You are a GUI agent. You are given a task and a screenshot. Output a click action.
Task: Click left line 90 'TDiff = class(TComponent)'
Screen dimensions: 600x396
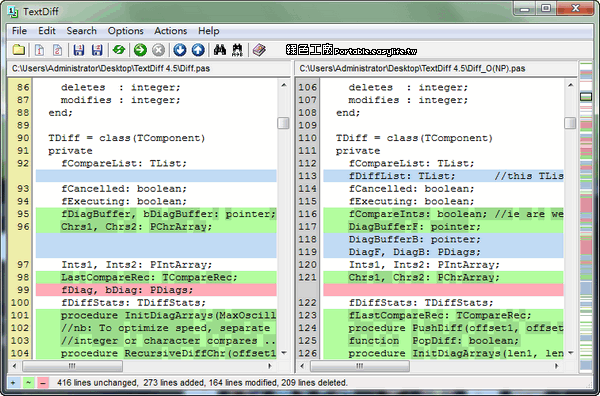127,138
